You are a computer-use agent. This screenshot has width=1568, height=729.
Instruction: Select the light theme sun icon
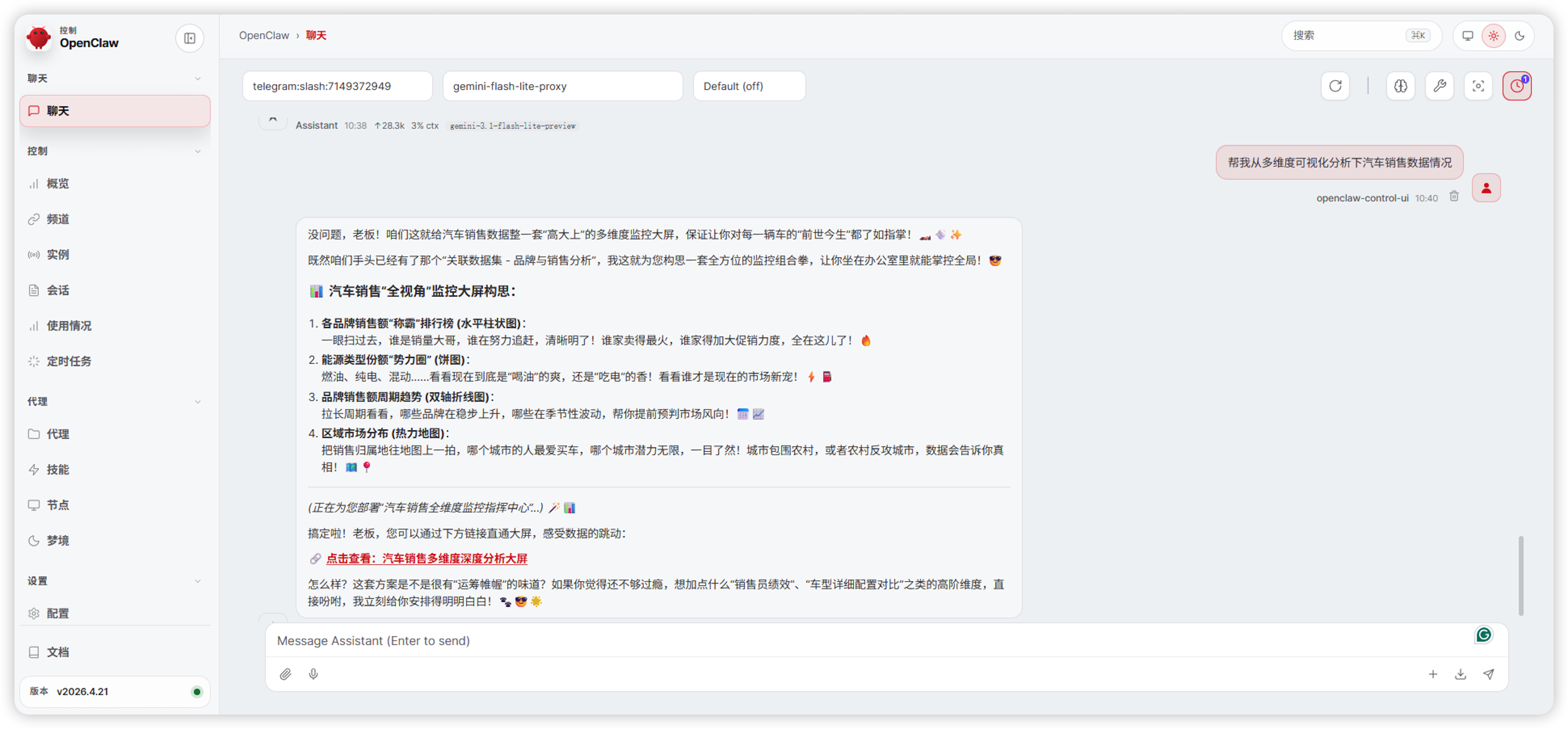tap(1493, 35)
